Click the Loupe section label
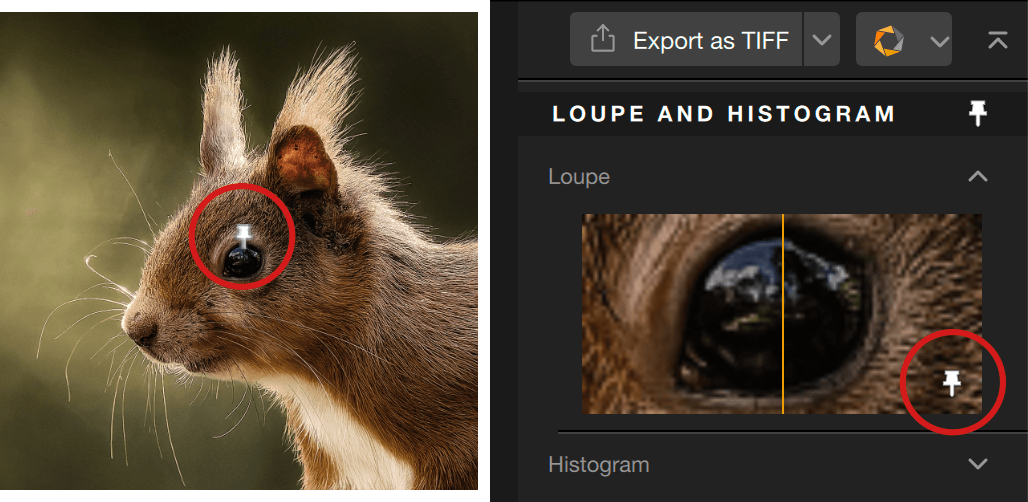1028x502 pixels. click(579, 176)
